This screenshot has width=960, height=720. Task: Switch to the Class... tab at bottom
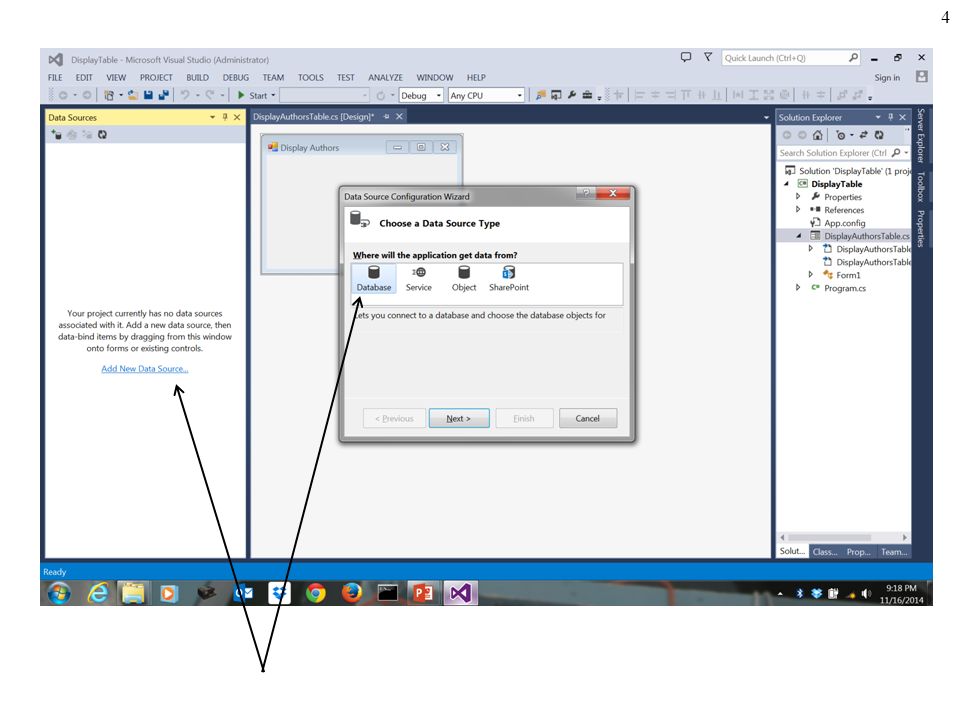point(825,552)
